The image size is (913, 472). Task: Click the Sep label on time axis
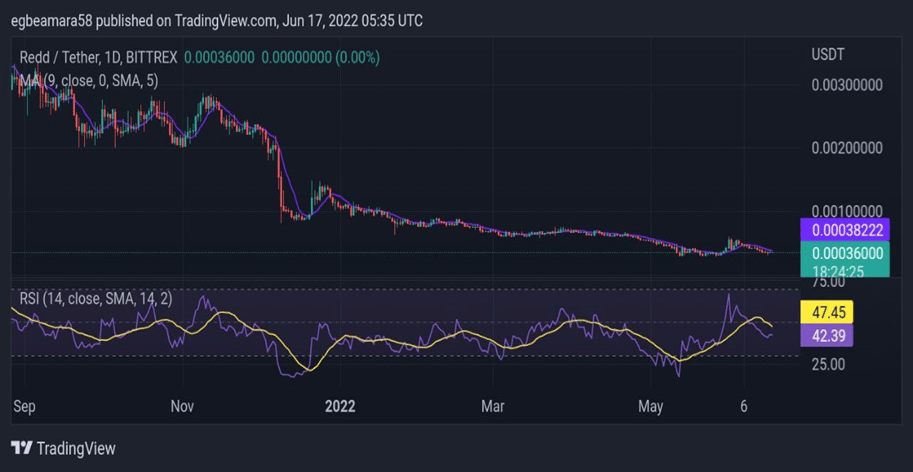point(26,407)
